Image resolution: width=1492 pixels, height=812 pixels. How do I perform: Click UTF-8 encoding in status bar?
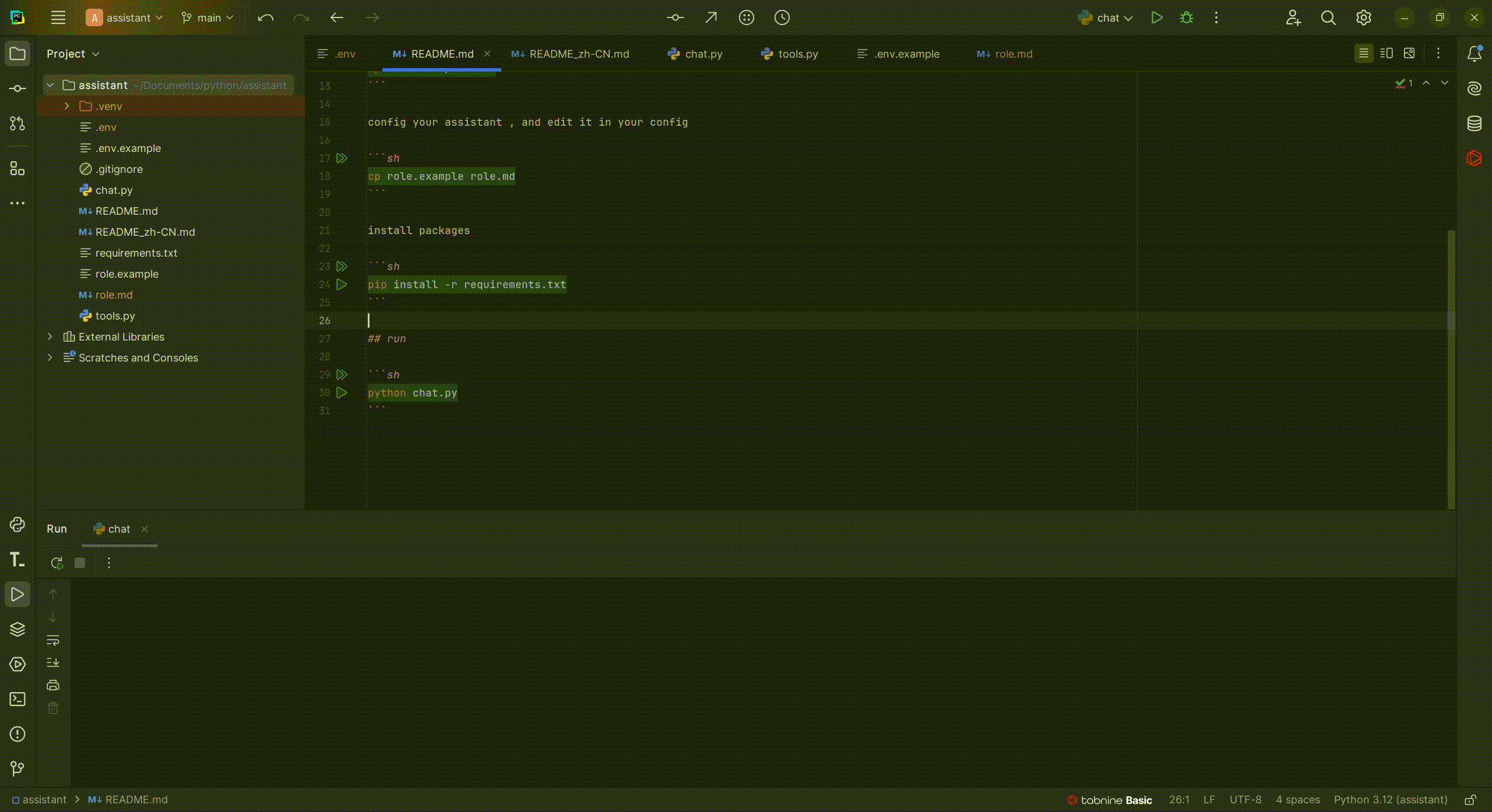click(x=1245, y=800)
